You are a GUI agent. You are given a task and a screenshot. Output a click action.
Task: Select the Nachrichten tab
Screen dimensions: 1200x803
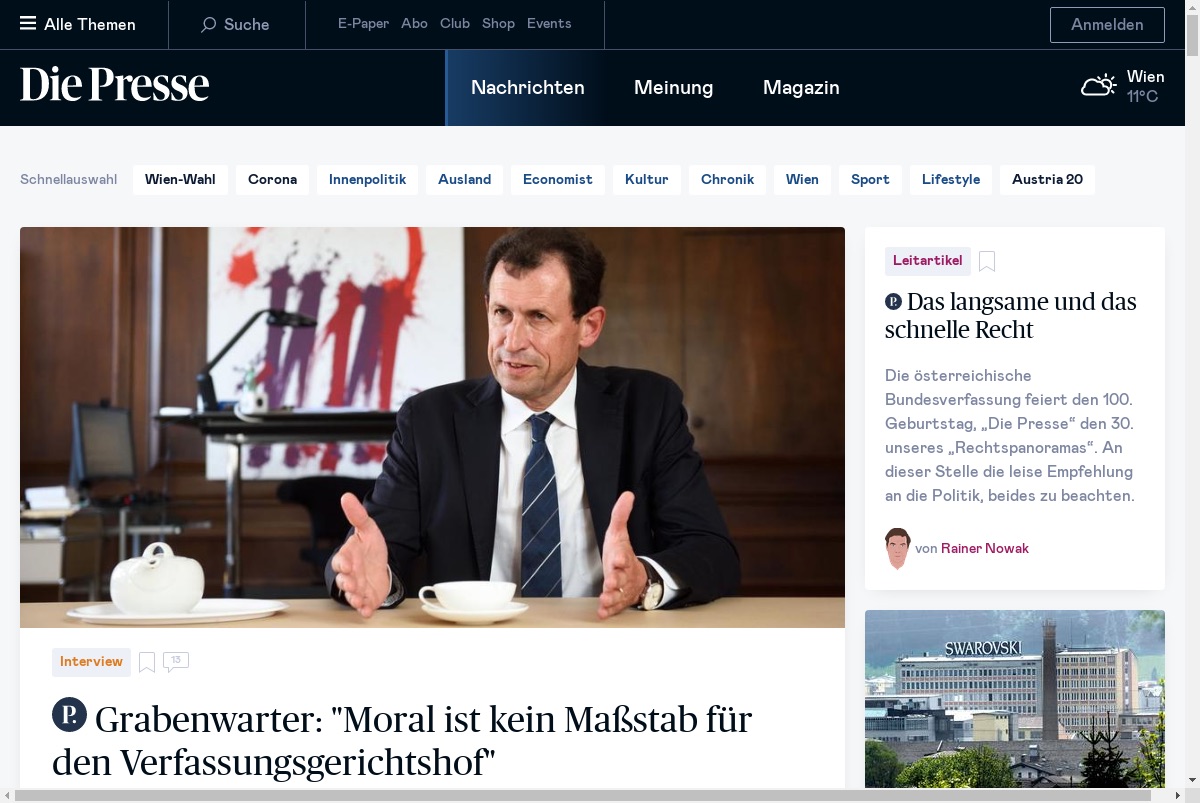click(x=528, y=88)
